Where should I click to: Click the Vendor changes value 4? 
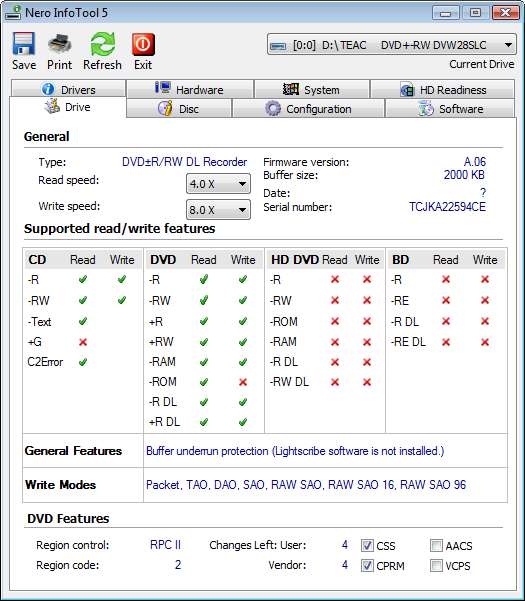tap(345, 565)
